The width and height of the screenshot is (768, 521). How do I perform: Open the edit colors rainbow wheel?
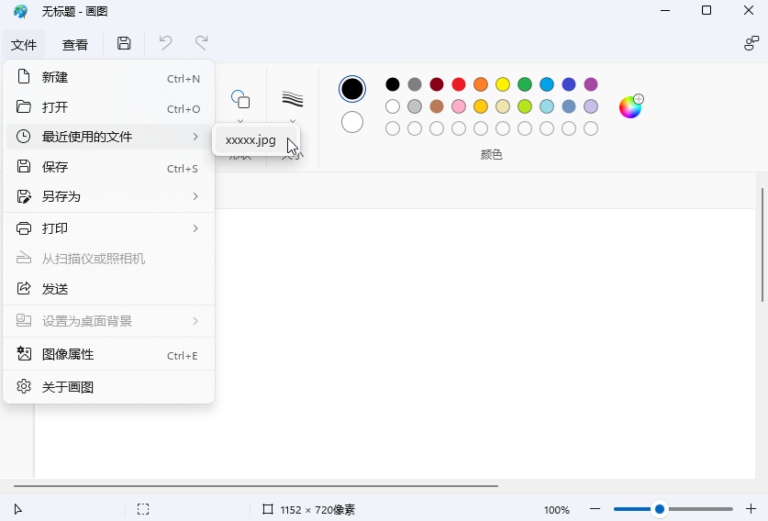(x=630, y=107)
